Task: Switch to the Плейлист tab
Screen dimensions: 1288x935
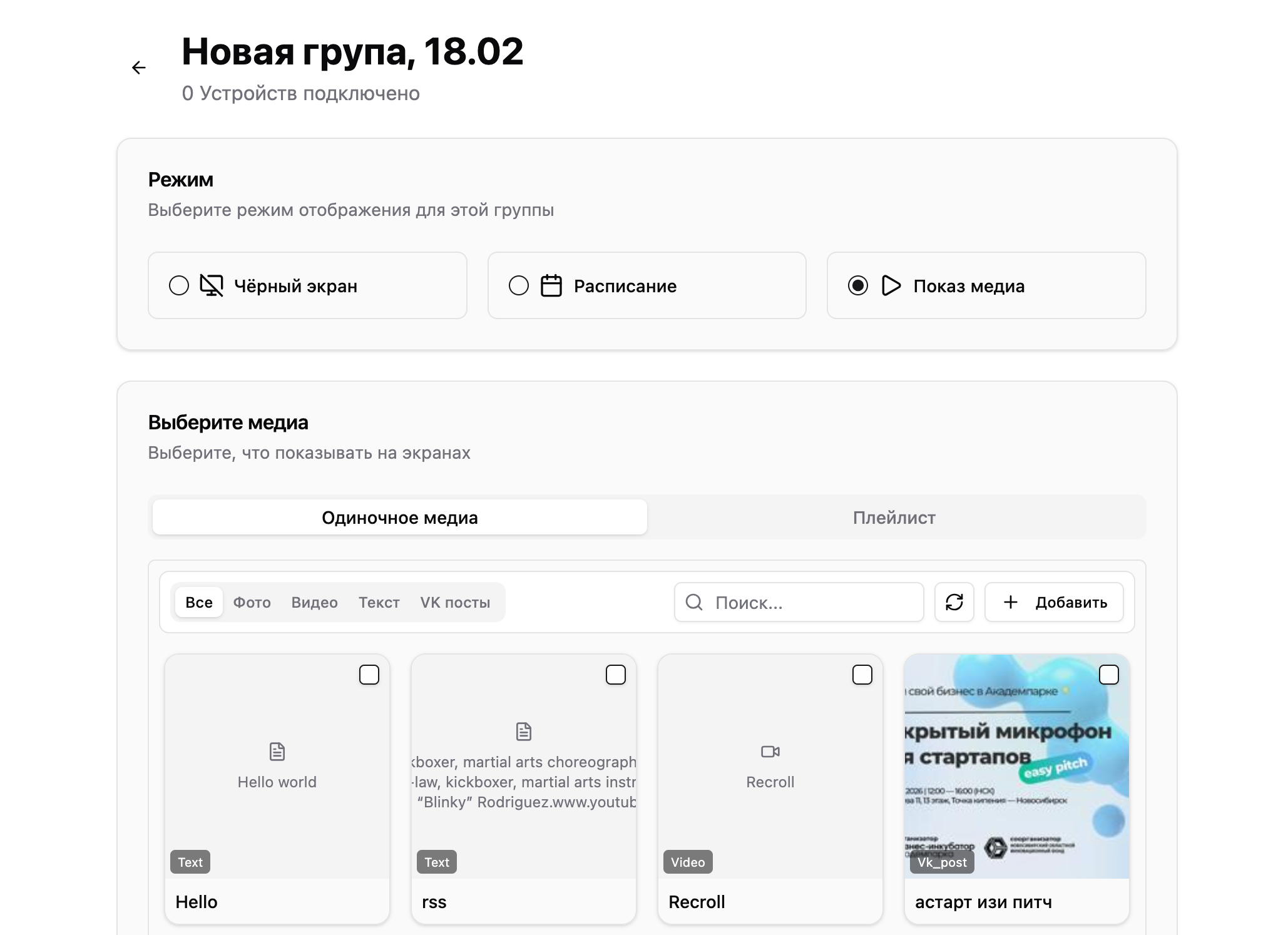Action: 894,518
